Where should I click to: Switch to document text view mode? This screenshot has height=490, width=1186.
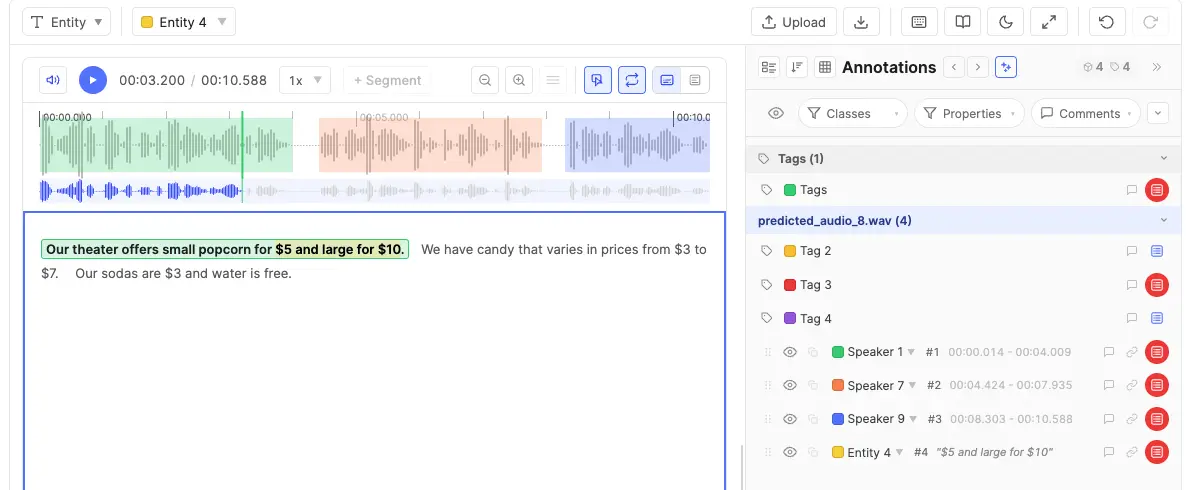coord(695,80)
